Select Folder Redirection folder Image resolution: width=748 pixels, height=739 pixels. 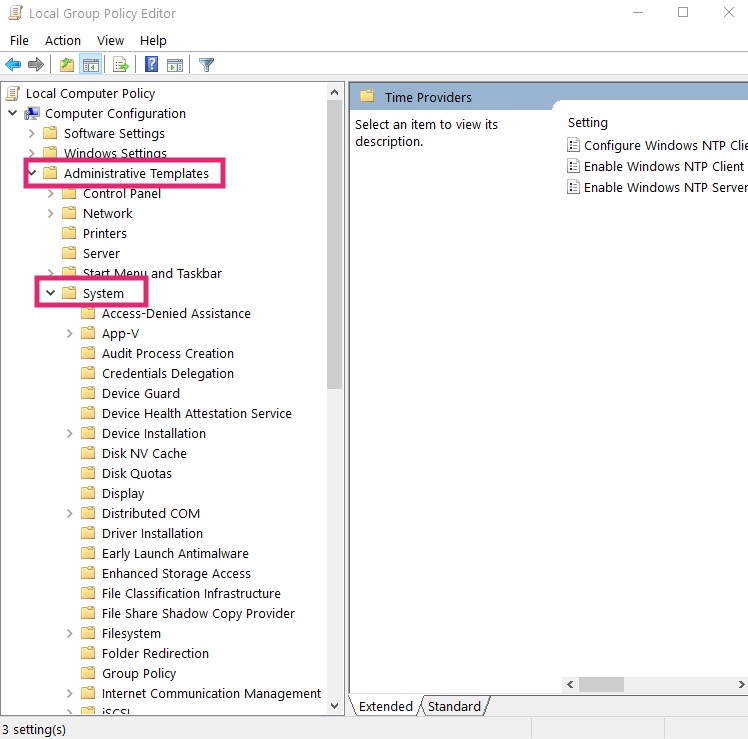[155, 653]
